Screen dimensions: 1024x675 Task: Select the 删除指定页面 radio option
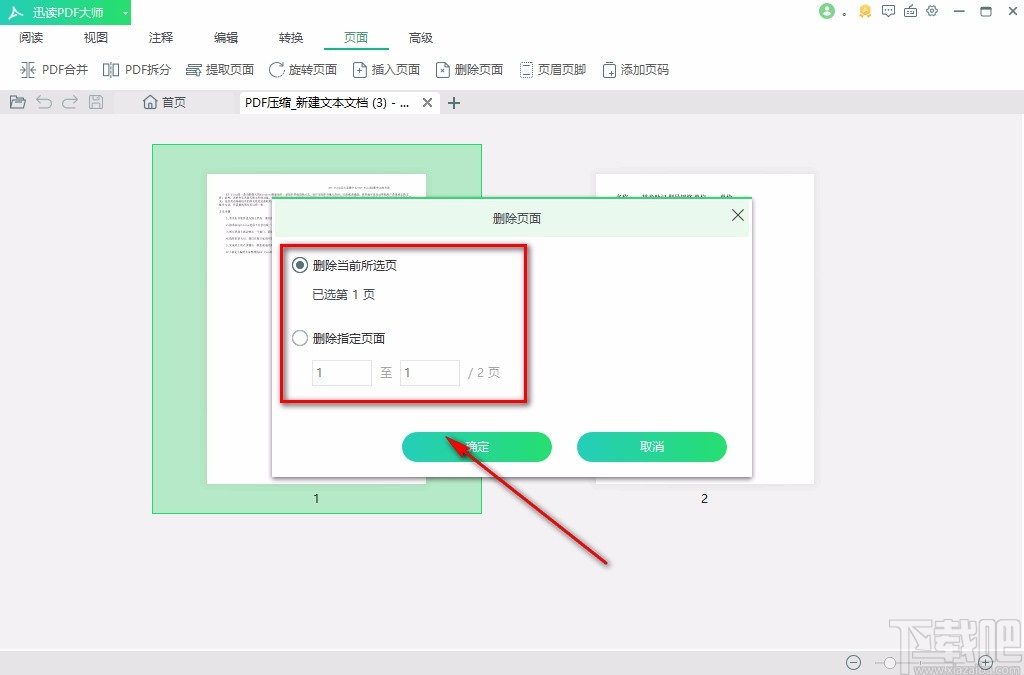pos(300,338)
